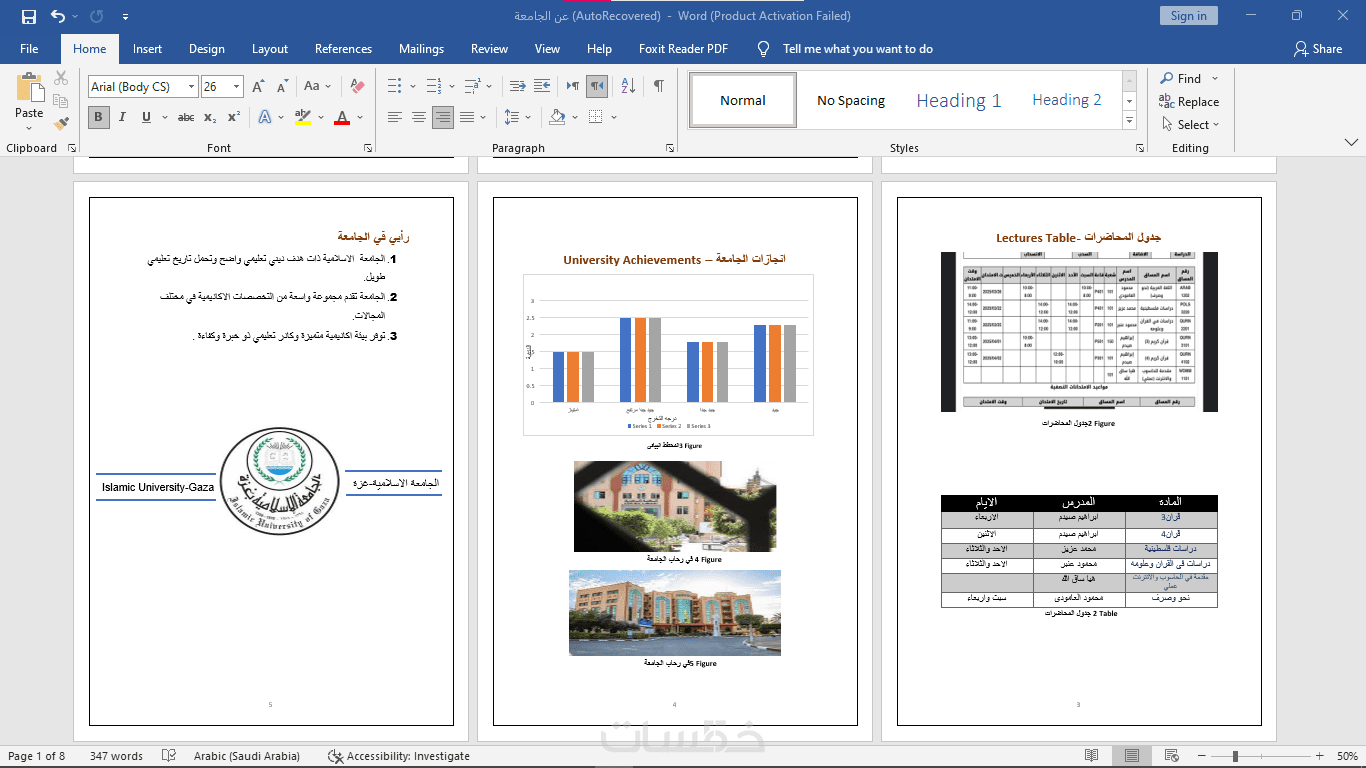
Task: Shrink the font size one step
Action: pyautogui.click(x=281, y=87)
